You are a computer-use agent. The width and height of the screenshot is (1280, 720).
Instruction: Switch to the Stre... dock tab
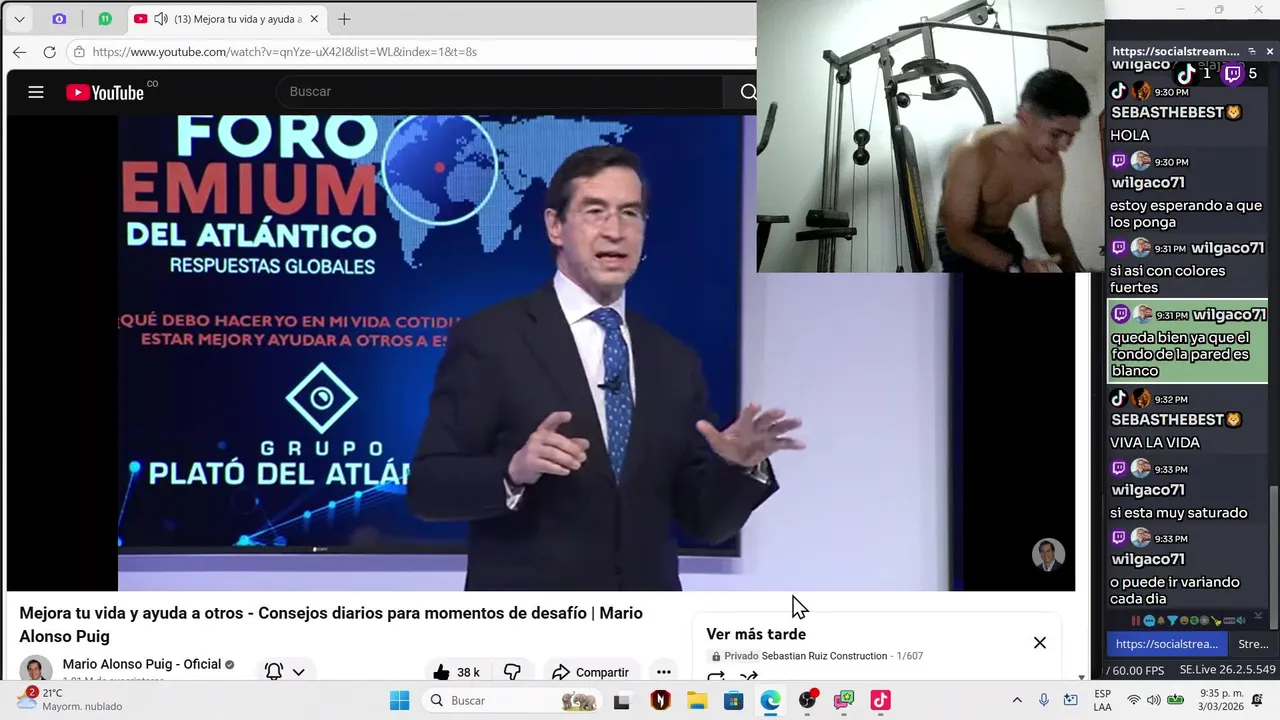(x=1253, y=644)
